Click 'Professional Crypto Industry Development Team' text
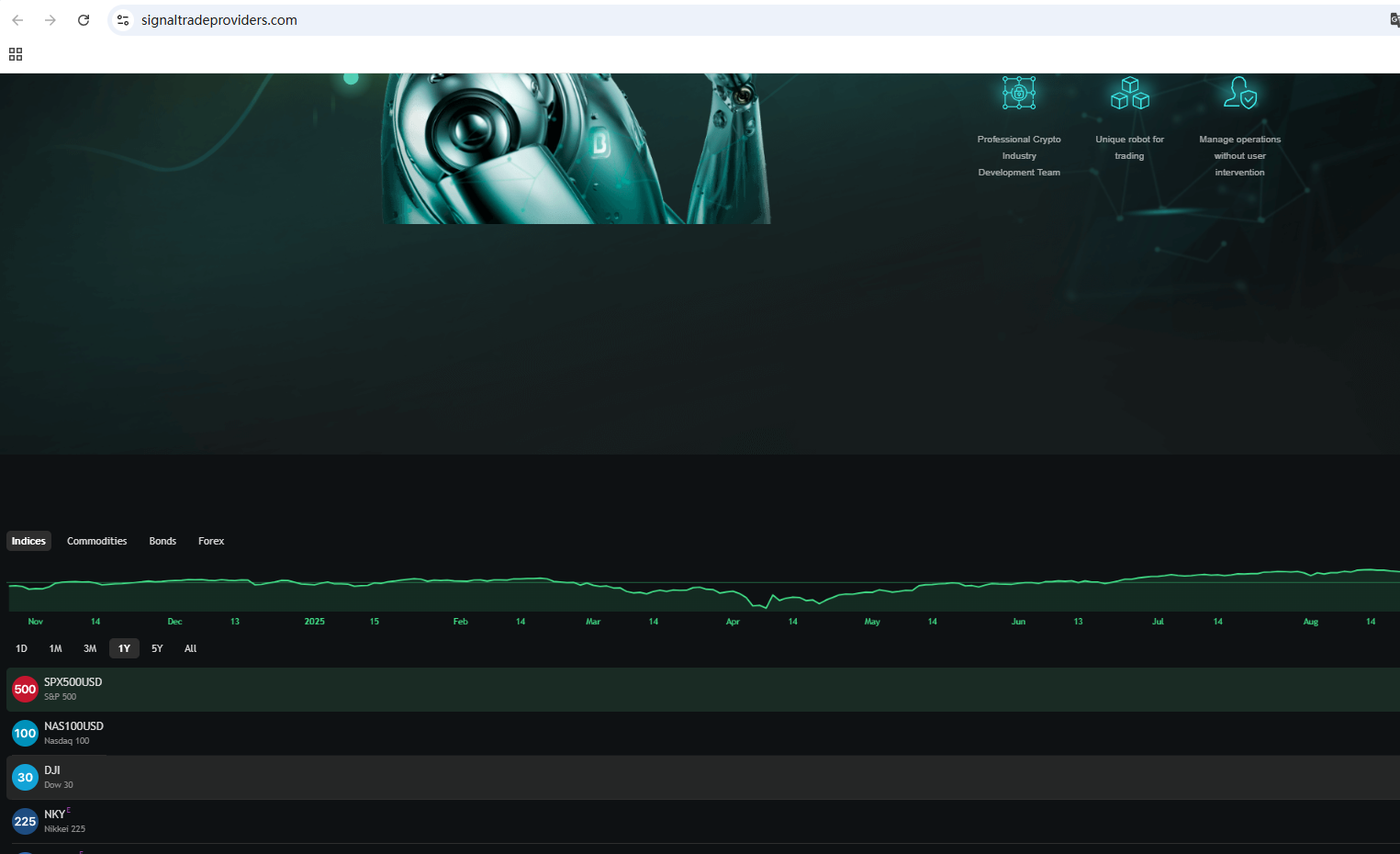Screen dimensions: 1400x854 [x=1019, y=156]
